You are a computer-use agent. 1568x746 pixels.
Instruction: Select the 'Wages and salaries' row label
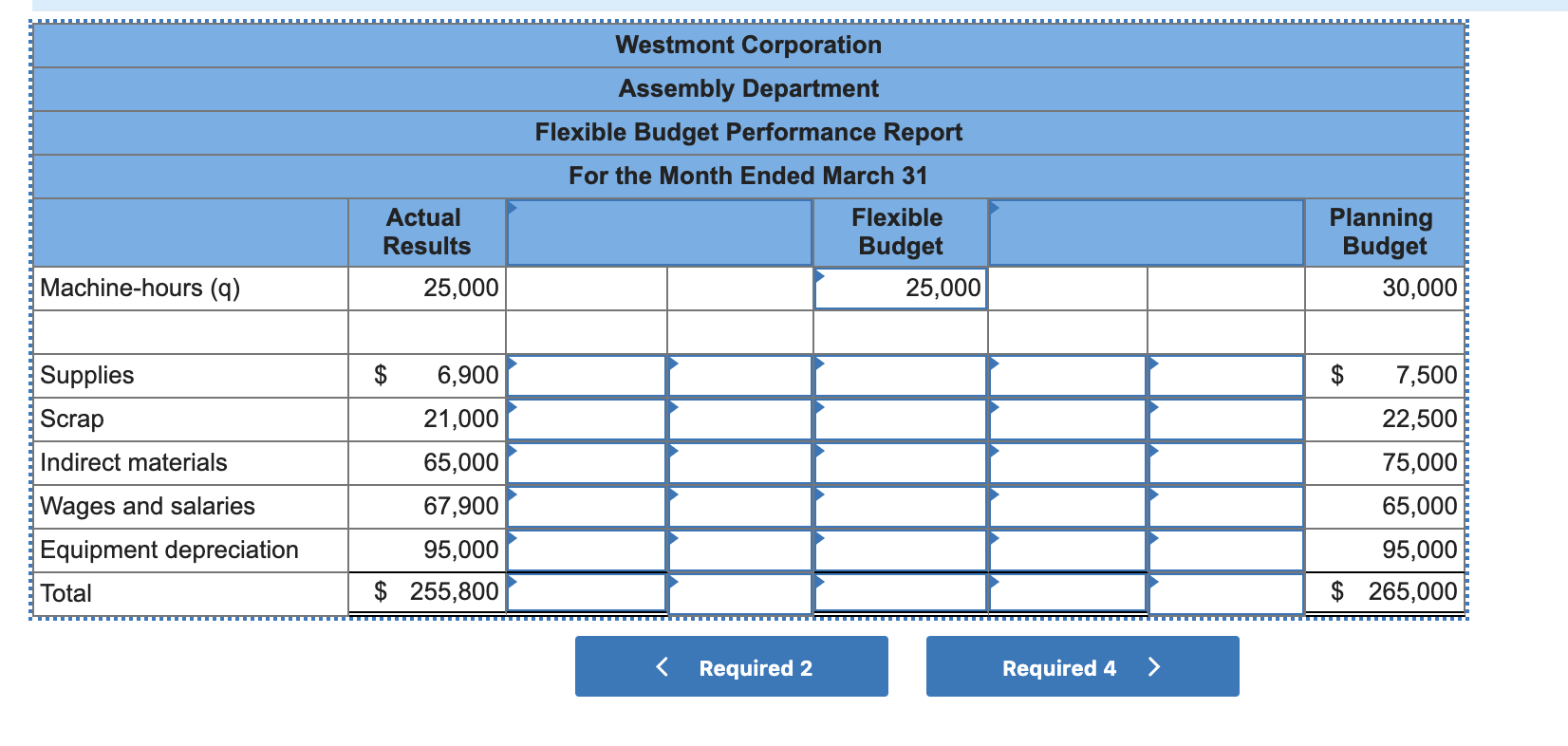[x=147, y=506]
